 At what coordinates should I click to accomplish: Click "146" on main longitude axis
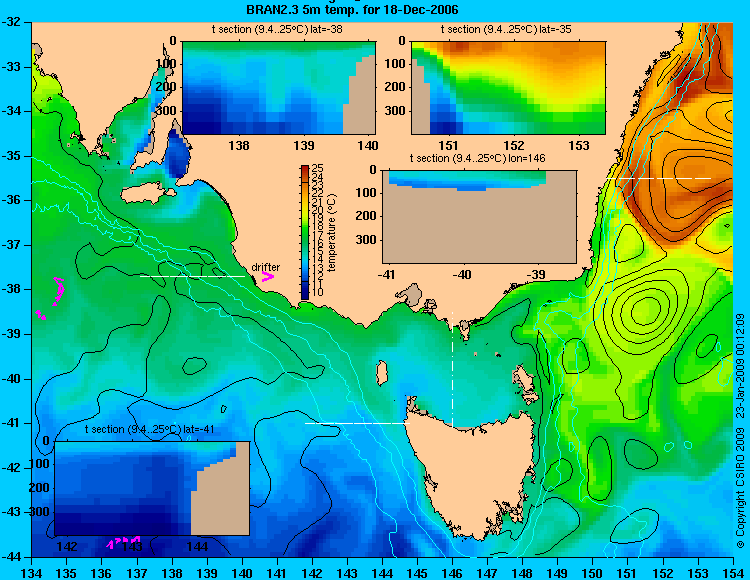point(452,573)
